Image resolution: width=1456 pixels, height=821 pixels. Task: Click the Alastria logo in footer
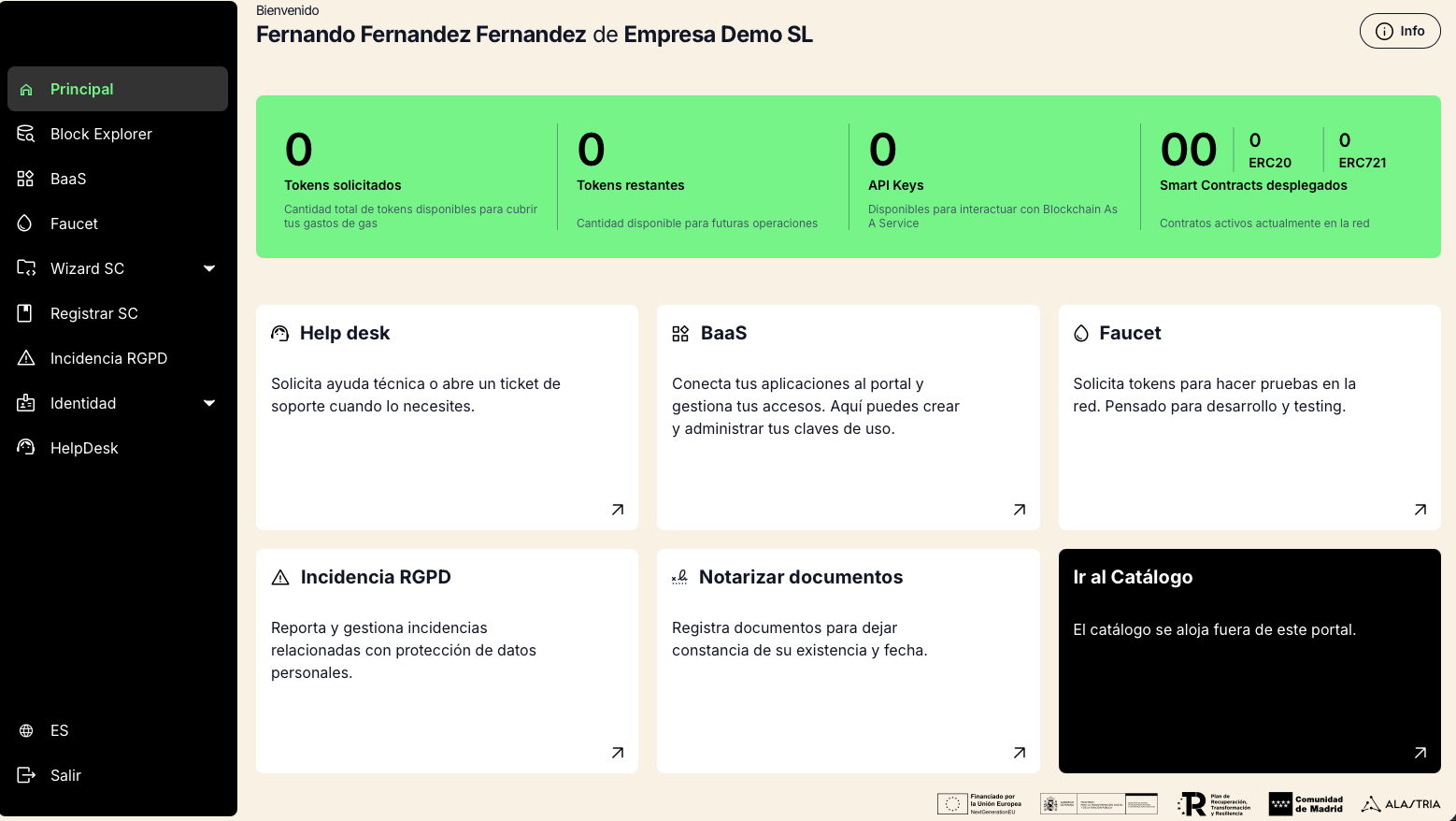coord(1401,804)
